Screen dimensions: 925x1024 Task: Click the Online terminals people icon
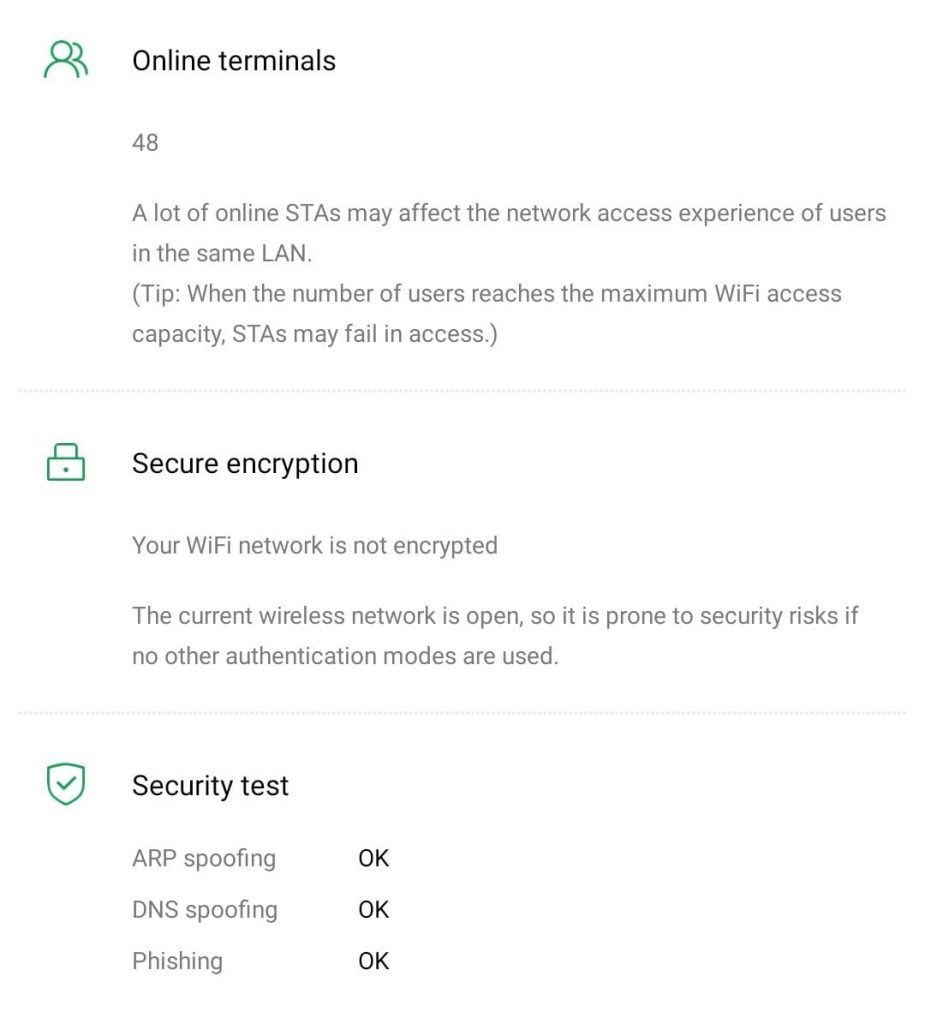66,60
